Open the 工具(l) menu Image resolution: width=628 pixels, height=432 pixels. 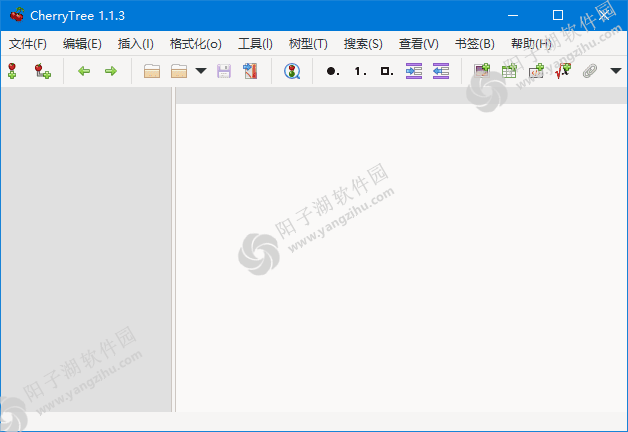[x=255, y=44]
